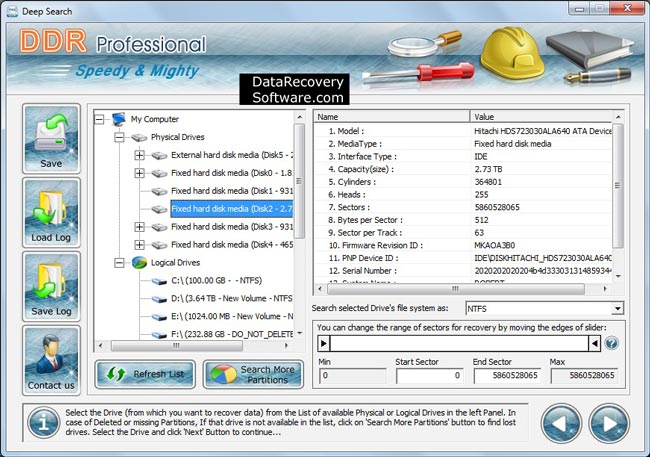Click scroll-right arrow of drive tree
This screenshot has width=650, height=457.
(x=286, y=345)
